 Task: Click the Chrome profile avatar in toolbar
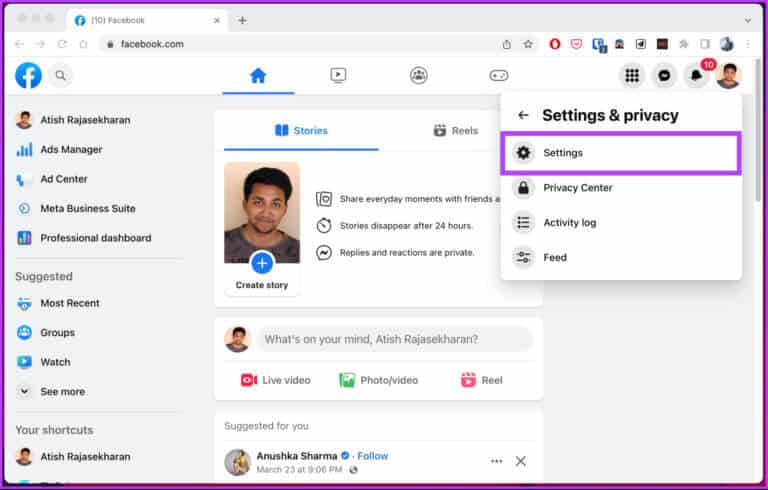(726, 44)
